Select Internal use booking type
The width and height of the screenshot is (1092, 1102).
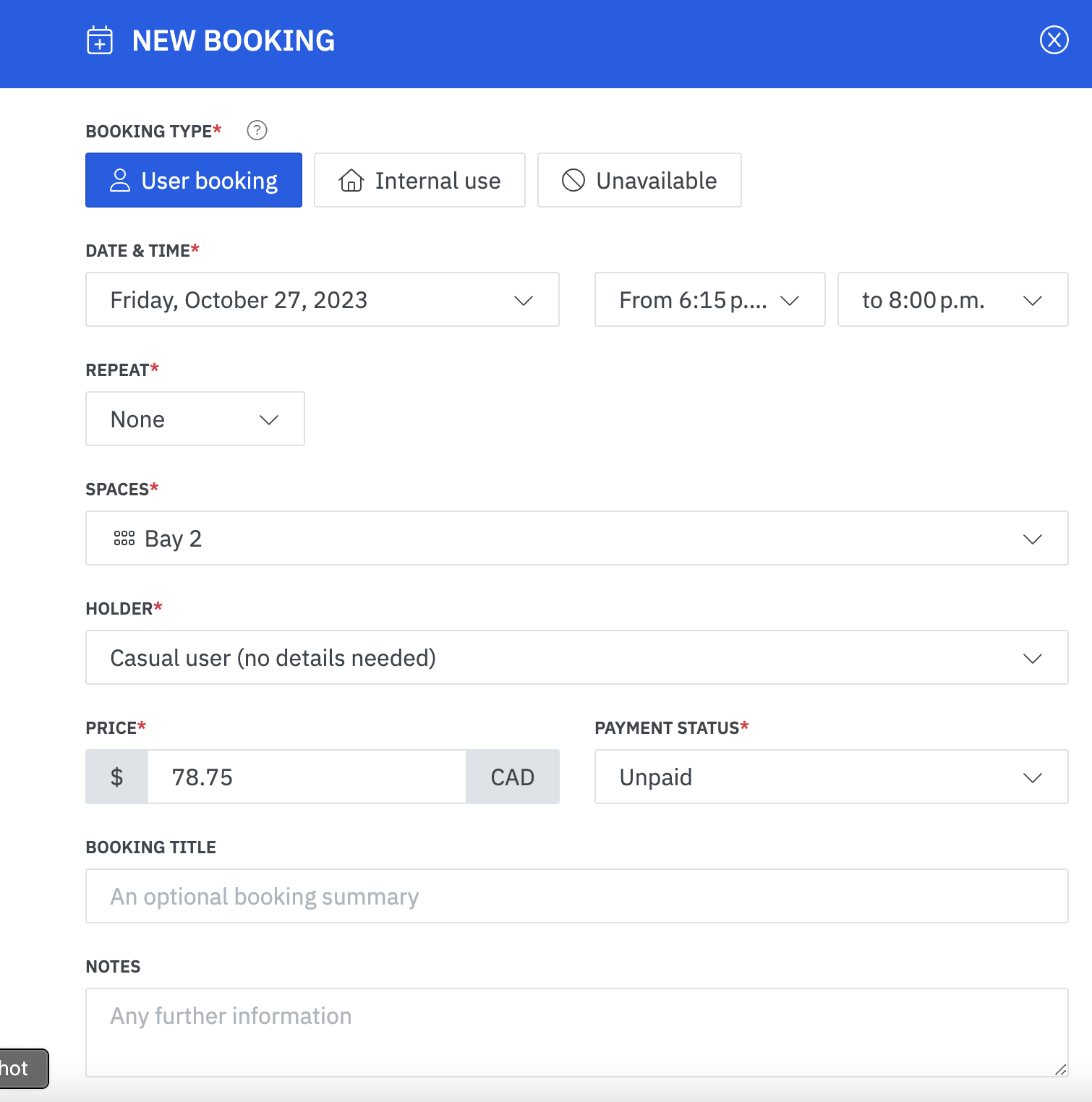click(x=419, y=180)
